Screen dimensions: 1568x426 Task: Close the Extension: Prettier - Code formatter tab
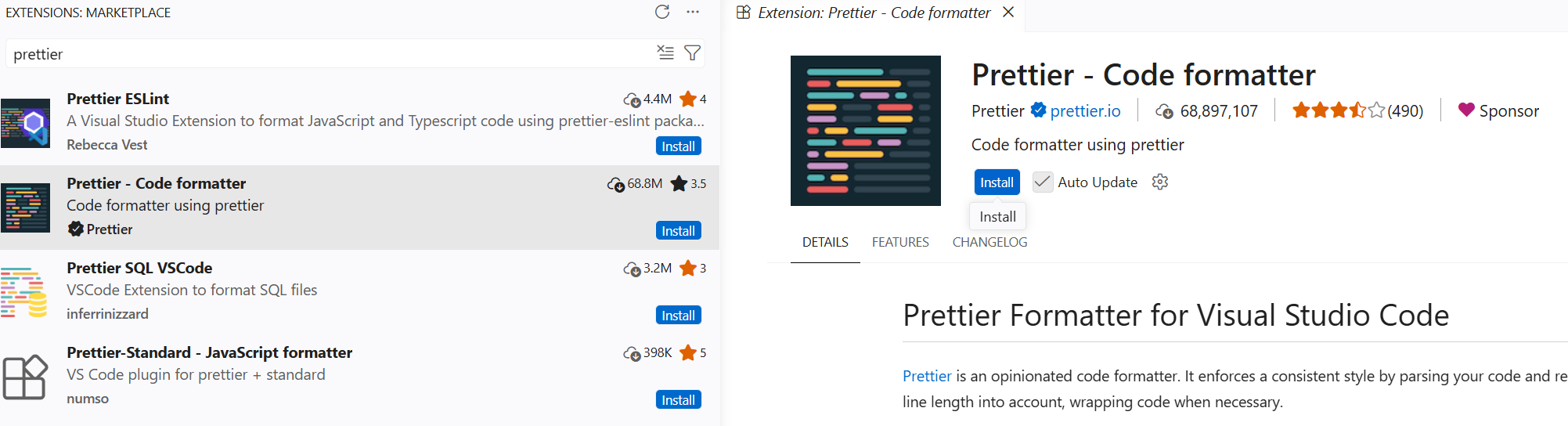click(x=1008, y=12)
